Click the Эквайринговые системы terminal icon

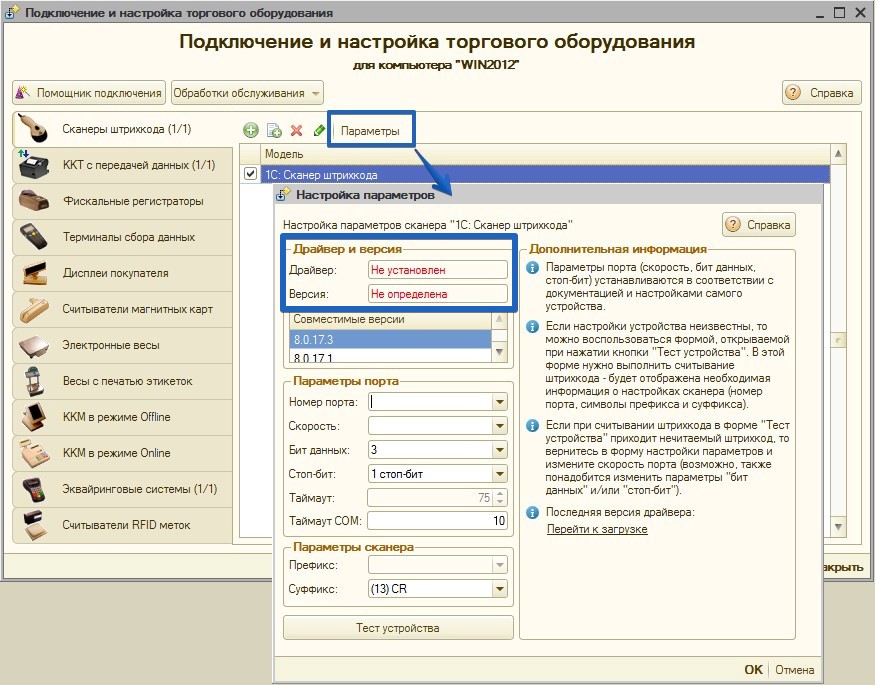tap(35, 489)
